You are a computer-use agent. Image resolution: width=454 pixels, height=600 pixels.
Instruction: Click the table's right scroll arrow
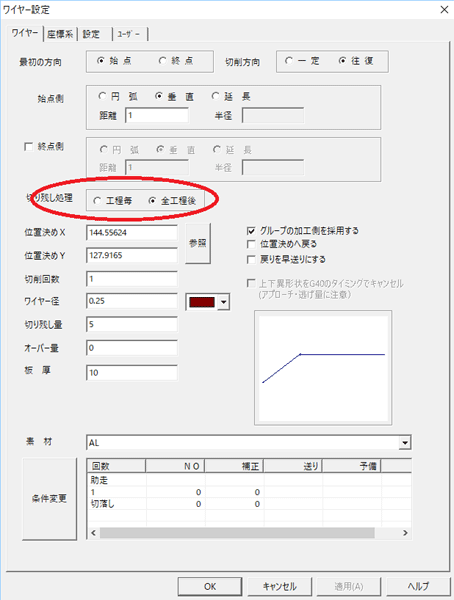tap(405, 533)
